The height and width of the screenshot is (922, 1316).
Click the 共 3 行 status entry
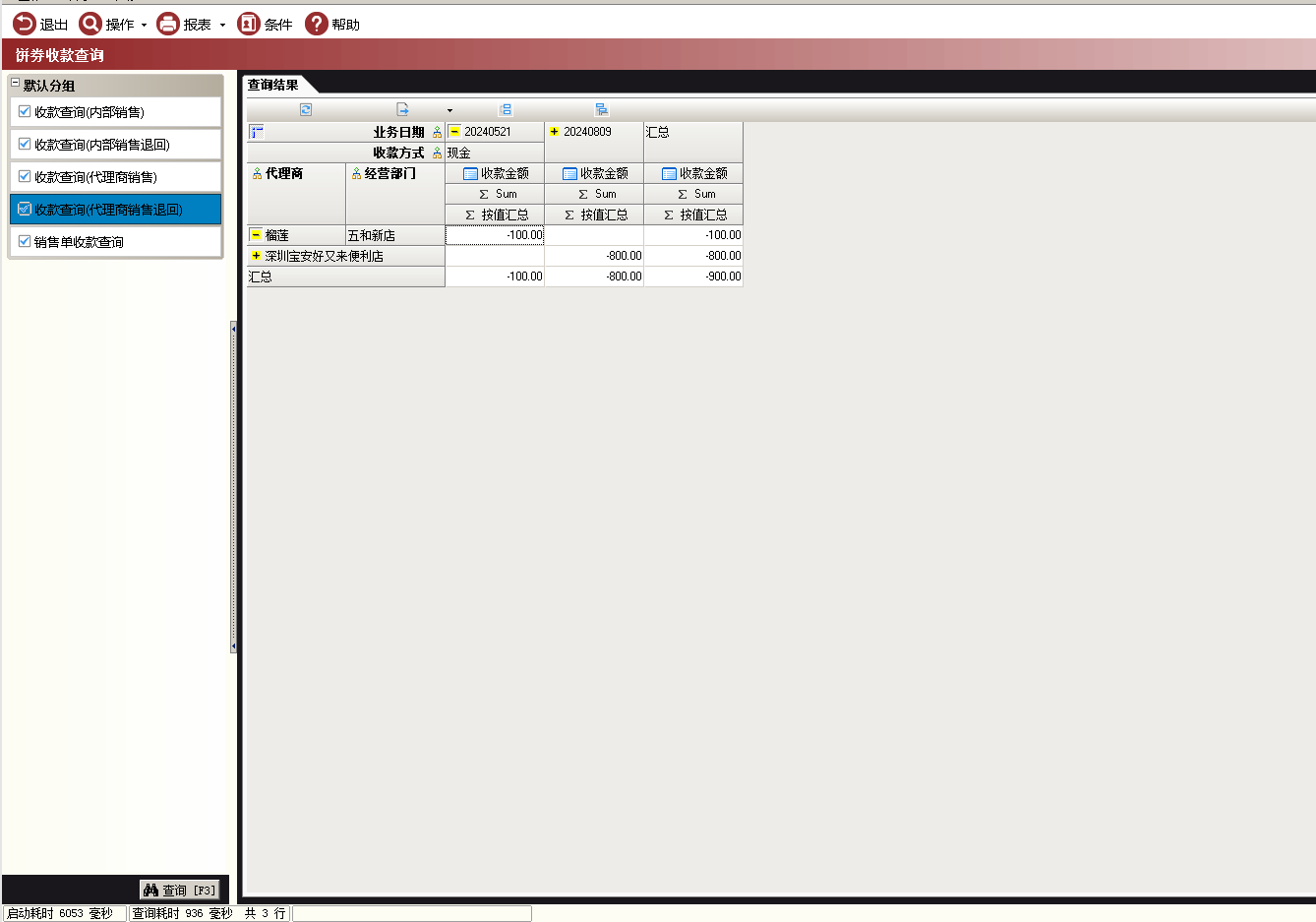[x=265, y=913]
